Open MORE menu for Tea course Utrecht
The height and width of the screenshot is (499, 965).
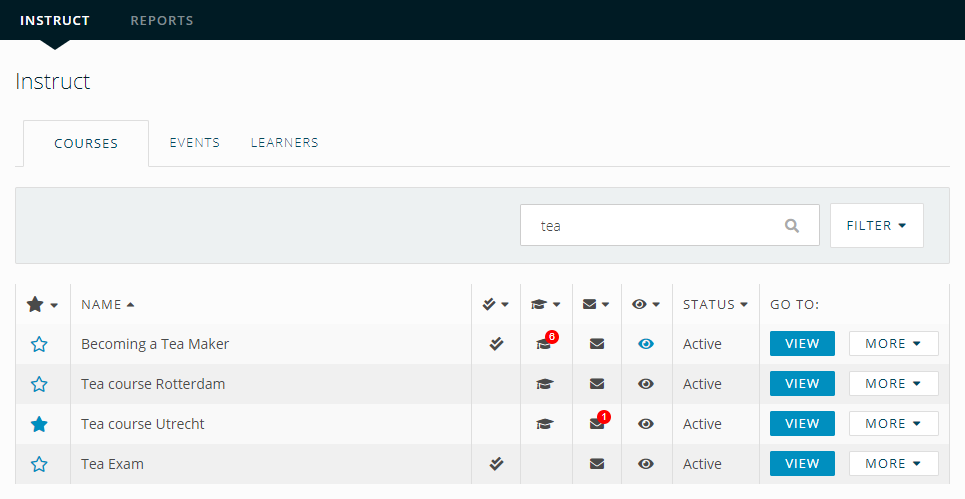point(894,424)
